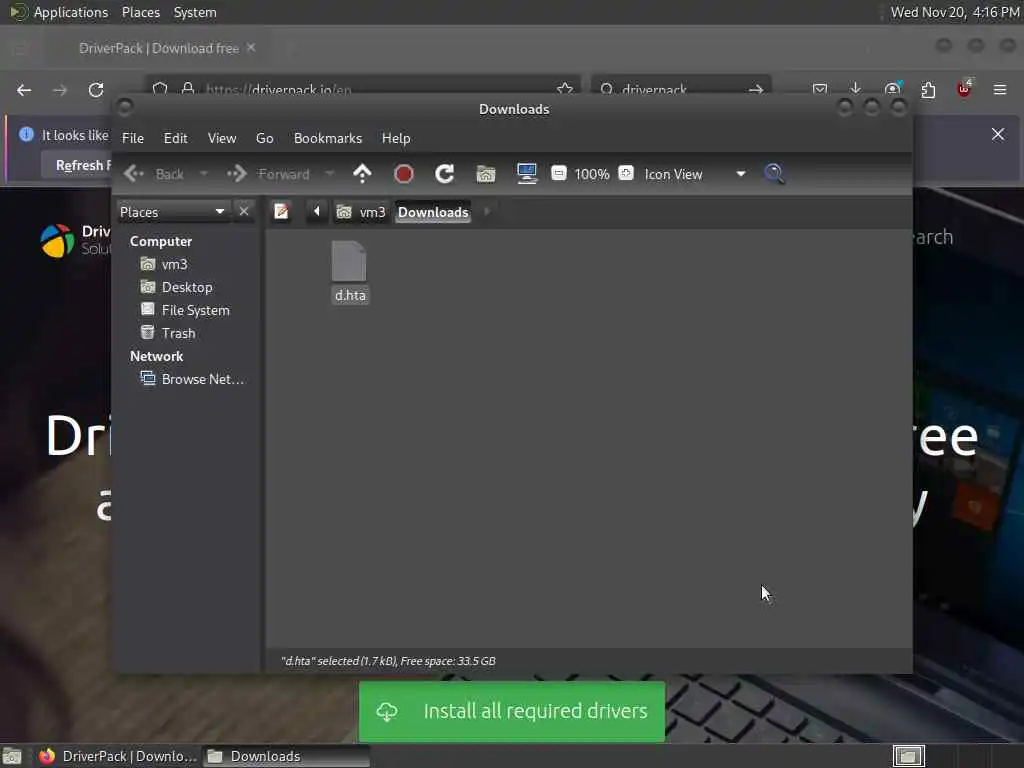Open the Bookmarks menu
This screenshot has height=768, width=1024.
tap(328, 138)
